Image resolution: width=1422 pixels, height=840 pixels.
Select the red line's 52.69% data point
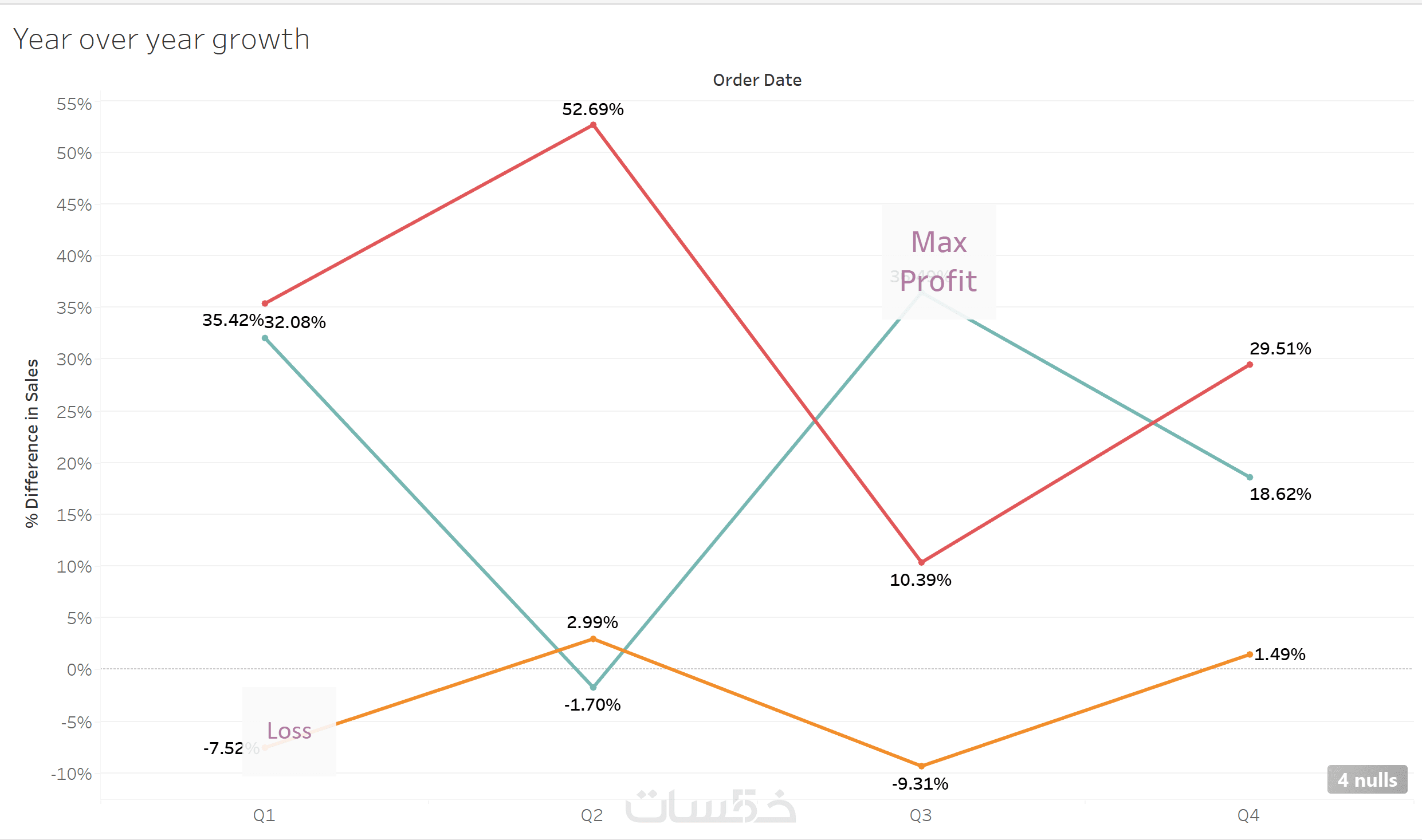593,125
